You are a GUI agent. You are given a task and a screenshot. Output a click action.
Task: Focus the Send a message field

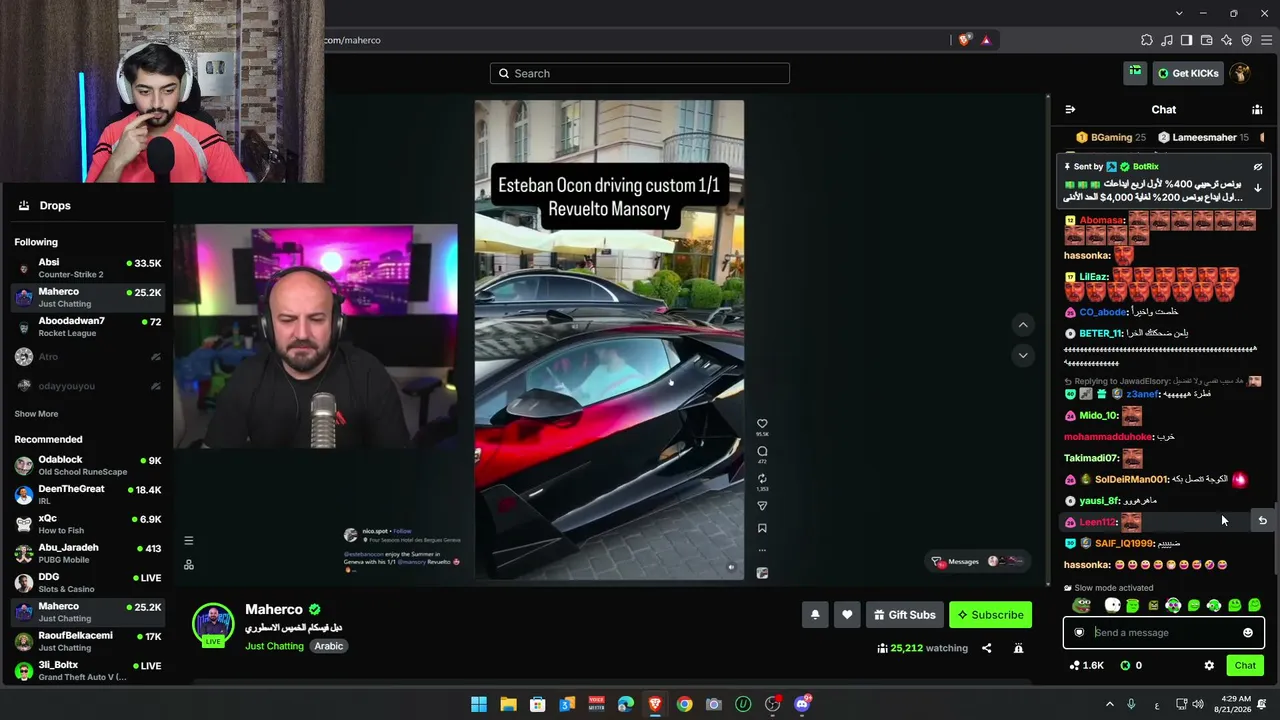[1164, 633]
